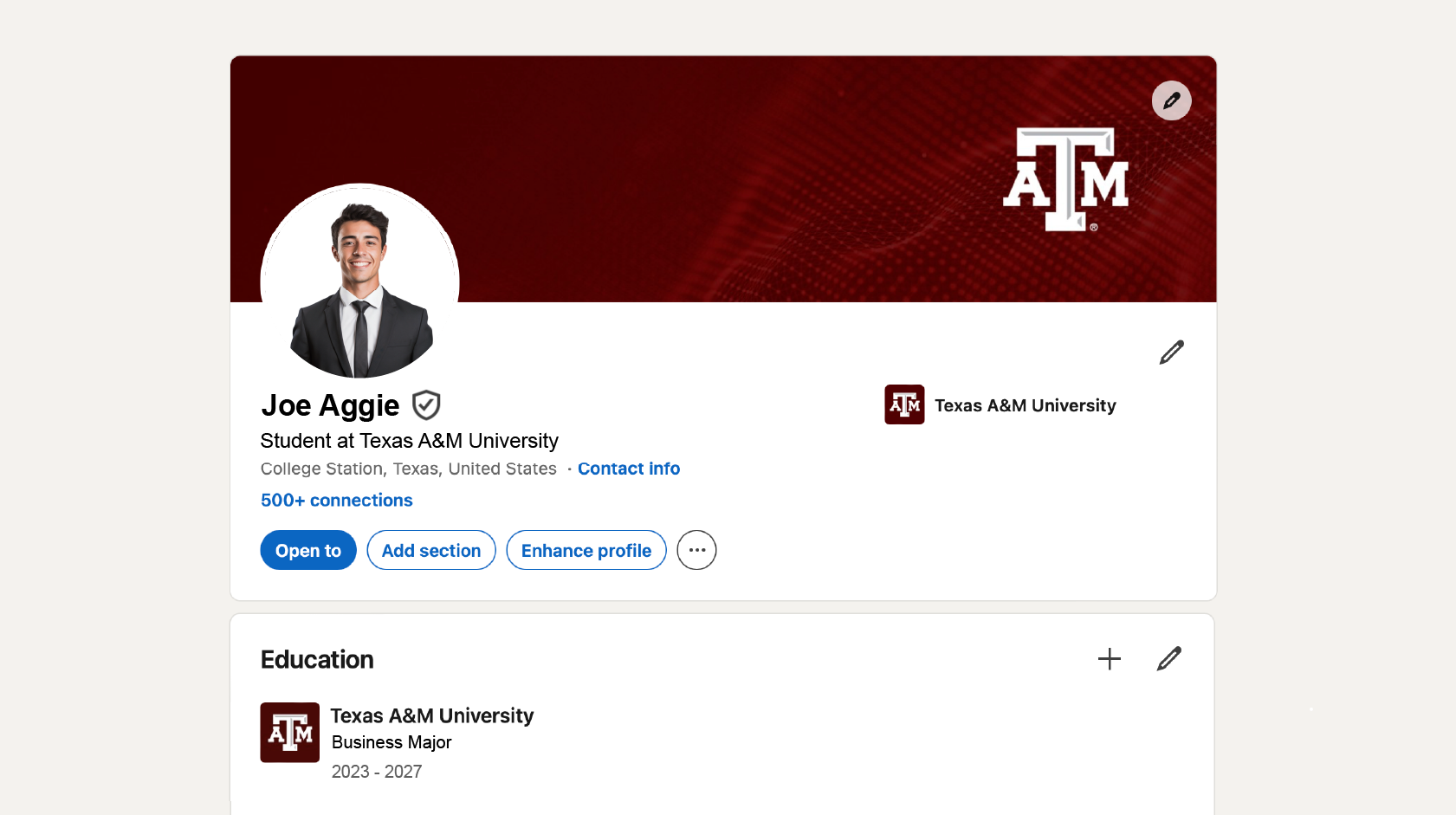Open the profile photo of Joe Aggie
This screenshot has height=815, width=1456.
click(359, 281)
